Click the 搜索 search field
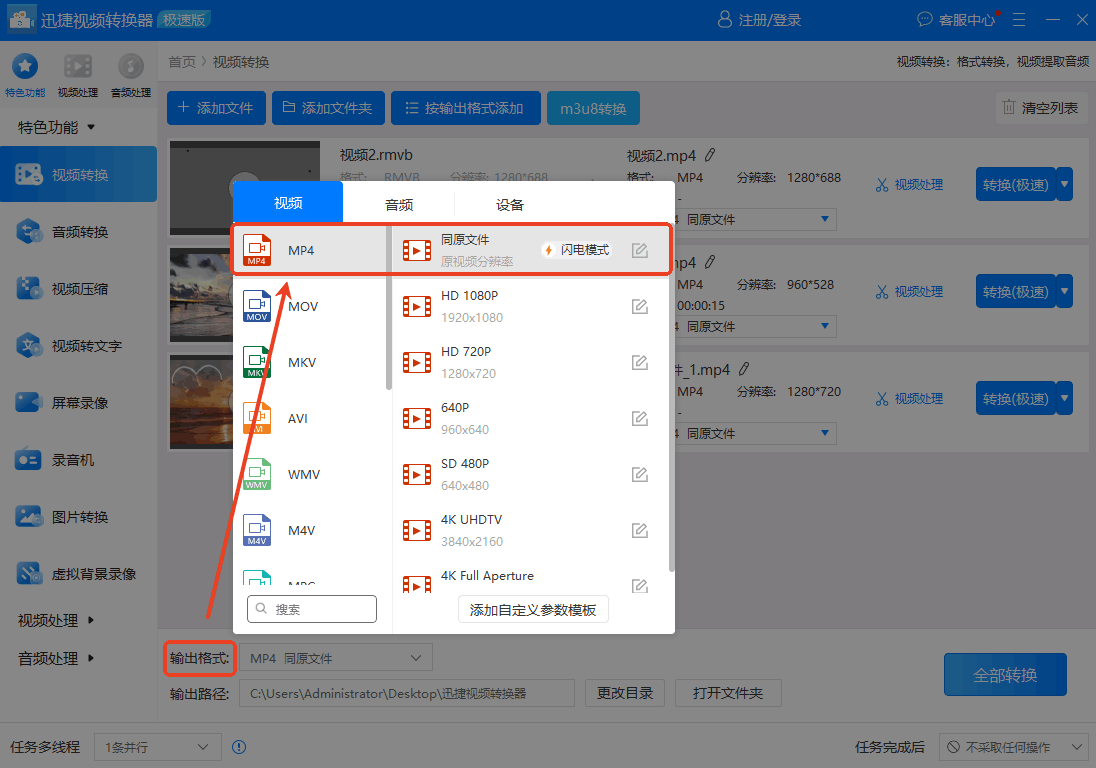The width and height of the screenshot is (1096, 768). [311, 608]
